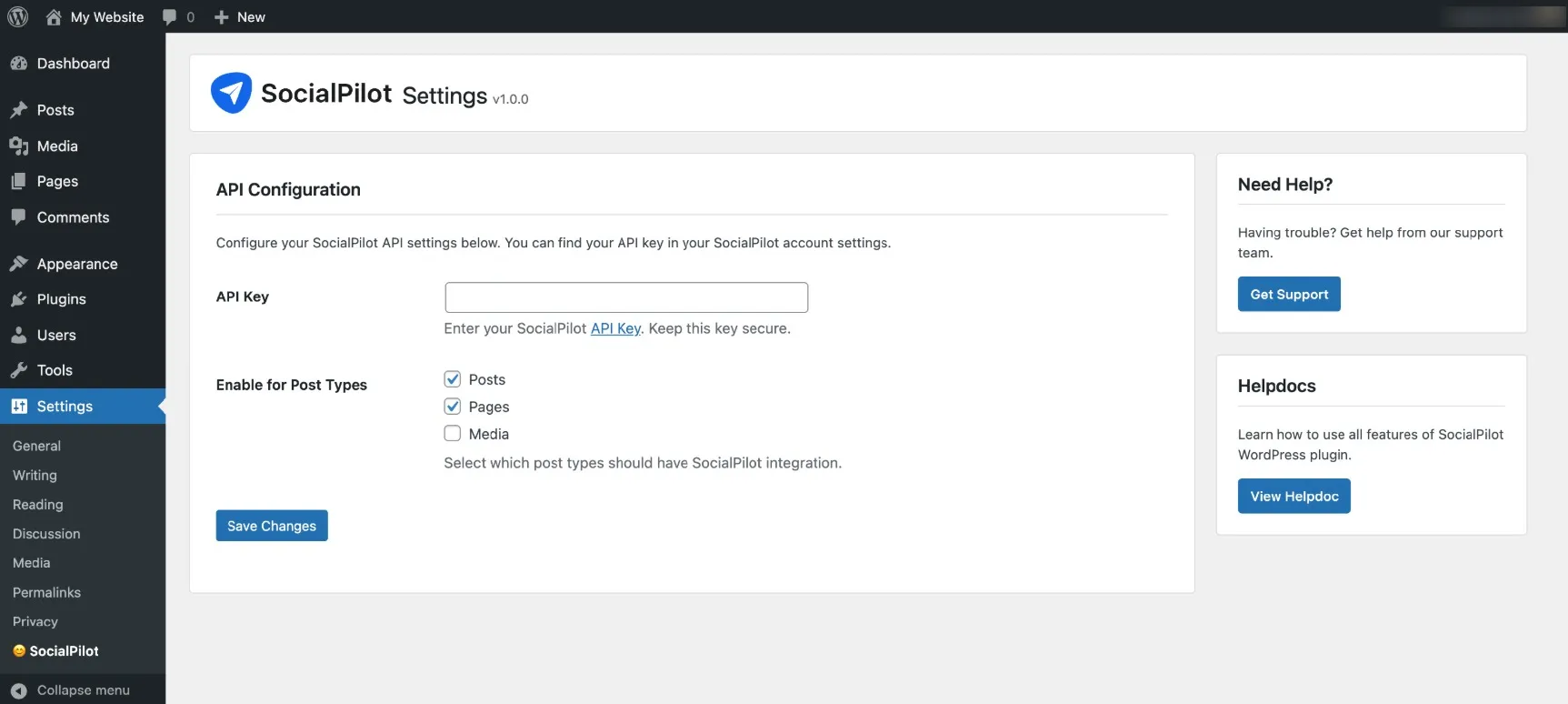Open General settings submenu
1568x704 pixels.
coord(36,446)
